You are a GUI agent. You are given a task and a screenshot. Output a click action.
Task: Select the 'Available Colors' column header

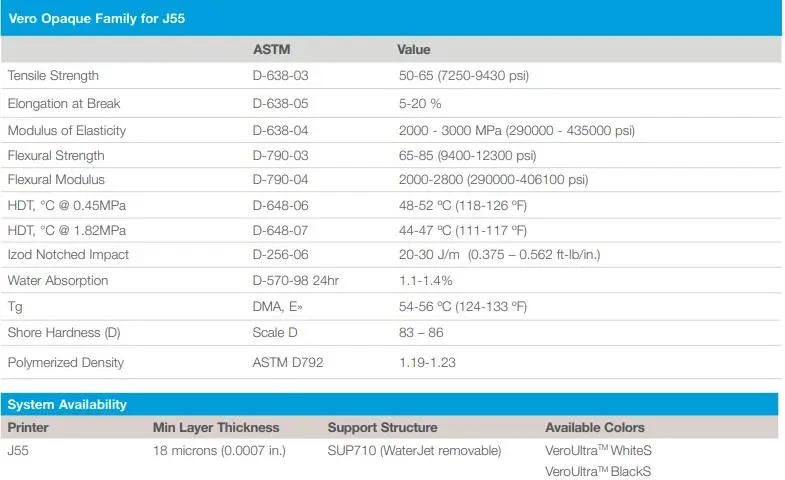(595, 428)
